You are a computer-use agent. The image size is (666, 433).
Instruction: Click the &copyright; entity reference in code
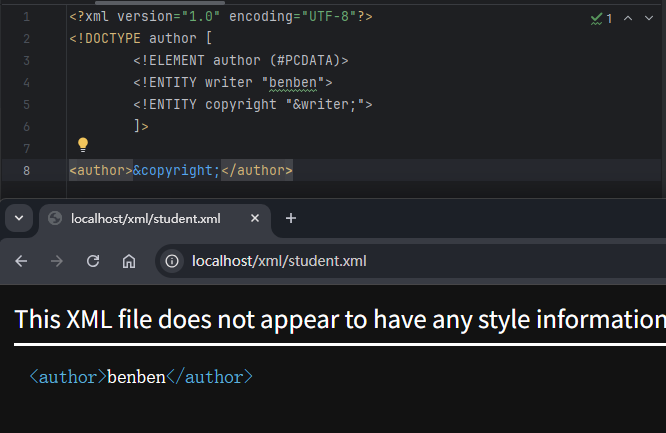[x=176, y=171]
